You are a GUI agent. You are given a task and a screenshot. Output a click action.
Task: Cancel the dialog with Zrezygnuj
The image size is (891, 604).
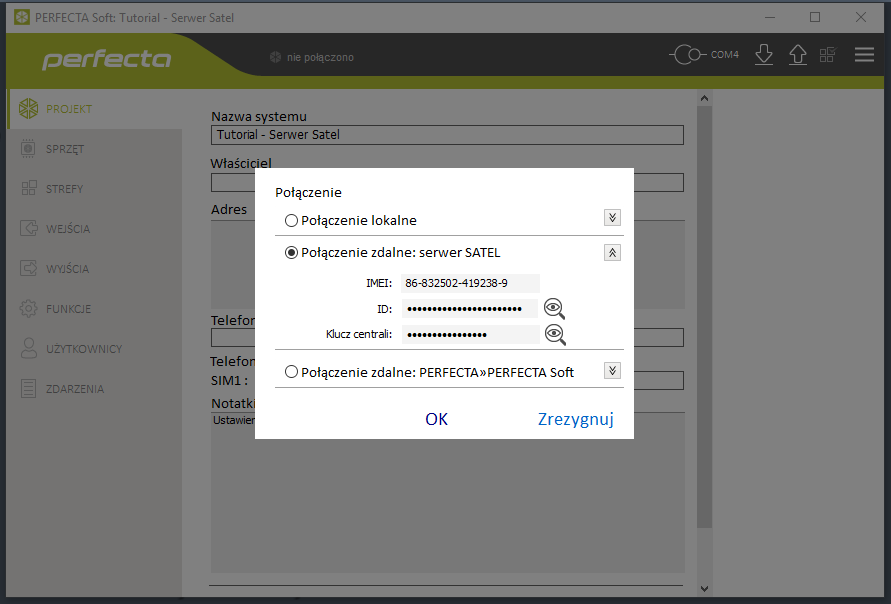[576, 419]
